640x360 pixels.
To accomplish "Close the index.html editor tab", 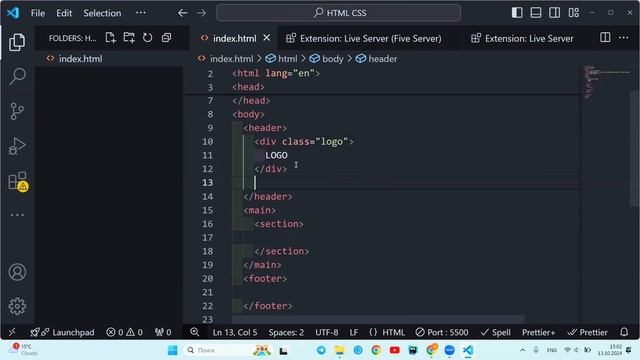I will click(x=267, y=38).
